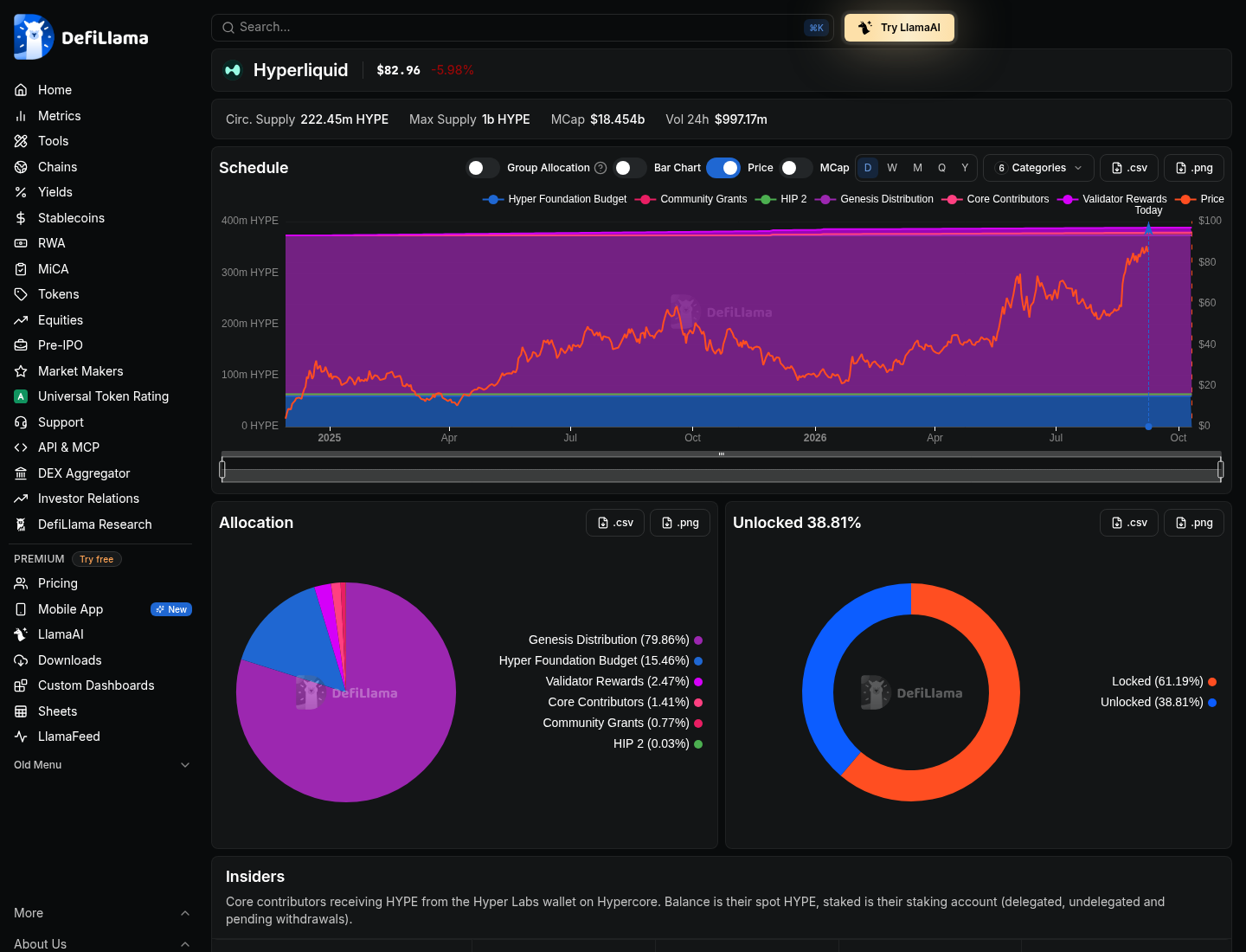Open Pricing in the sidebar
Viewport: 1246px width, 952px height.
click(58, 583)
